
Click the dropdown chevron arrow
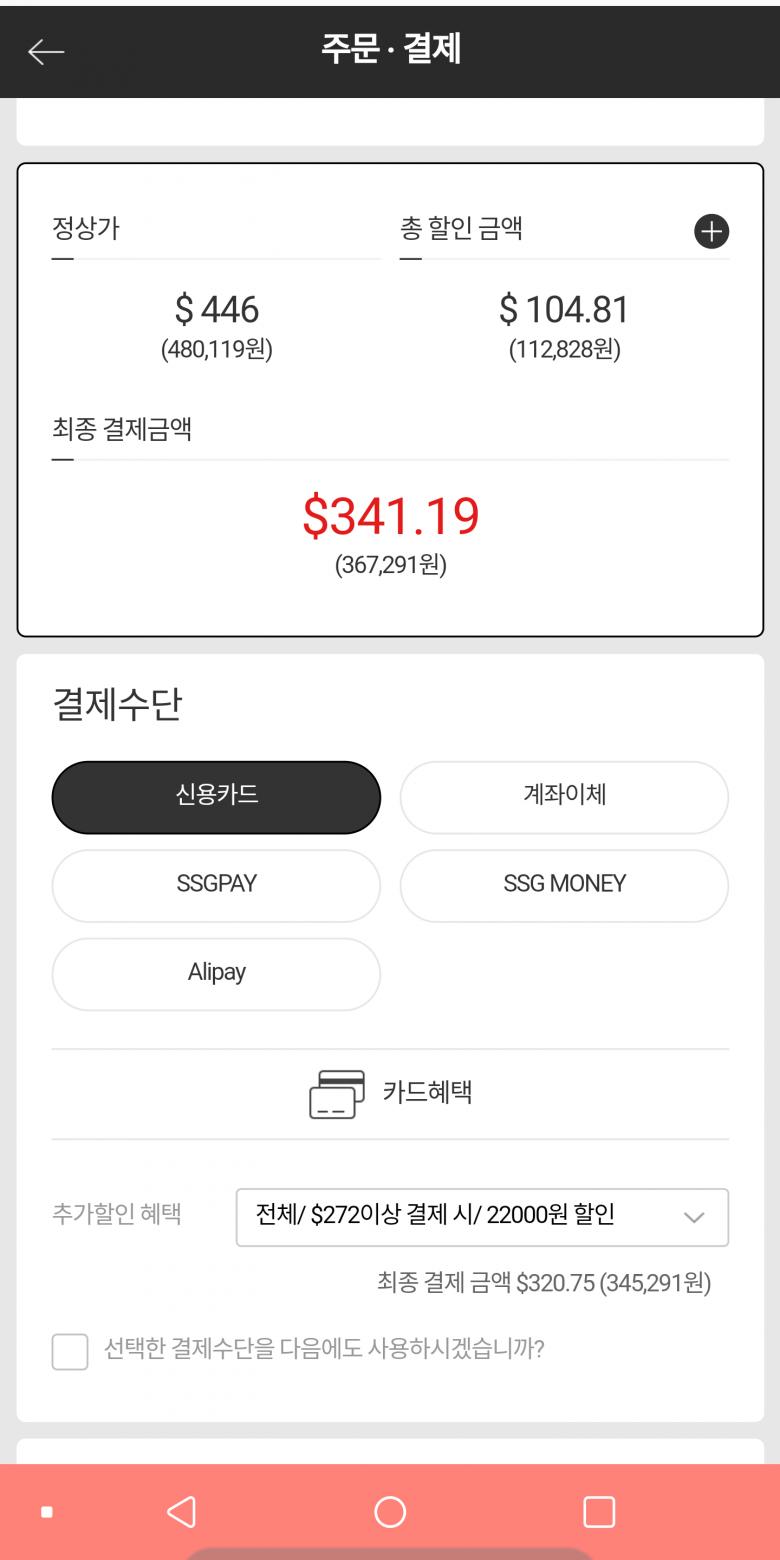pos(693,1217)
